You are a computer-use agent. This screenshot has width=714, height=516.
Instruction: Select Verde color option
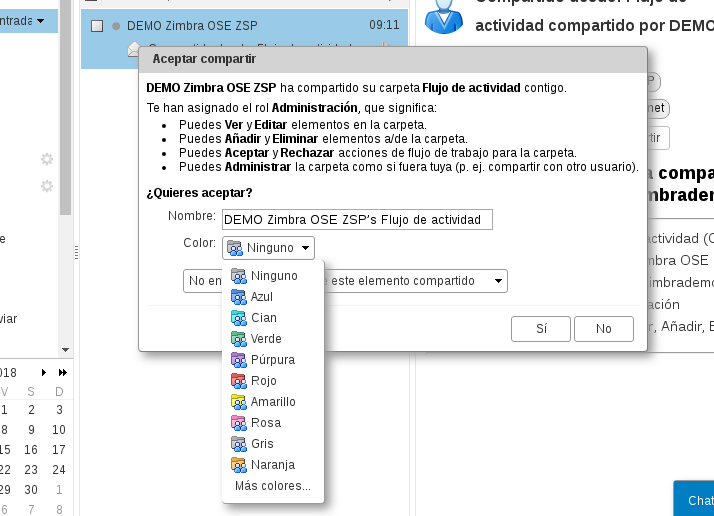point(273,338)
